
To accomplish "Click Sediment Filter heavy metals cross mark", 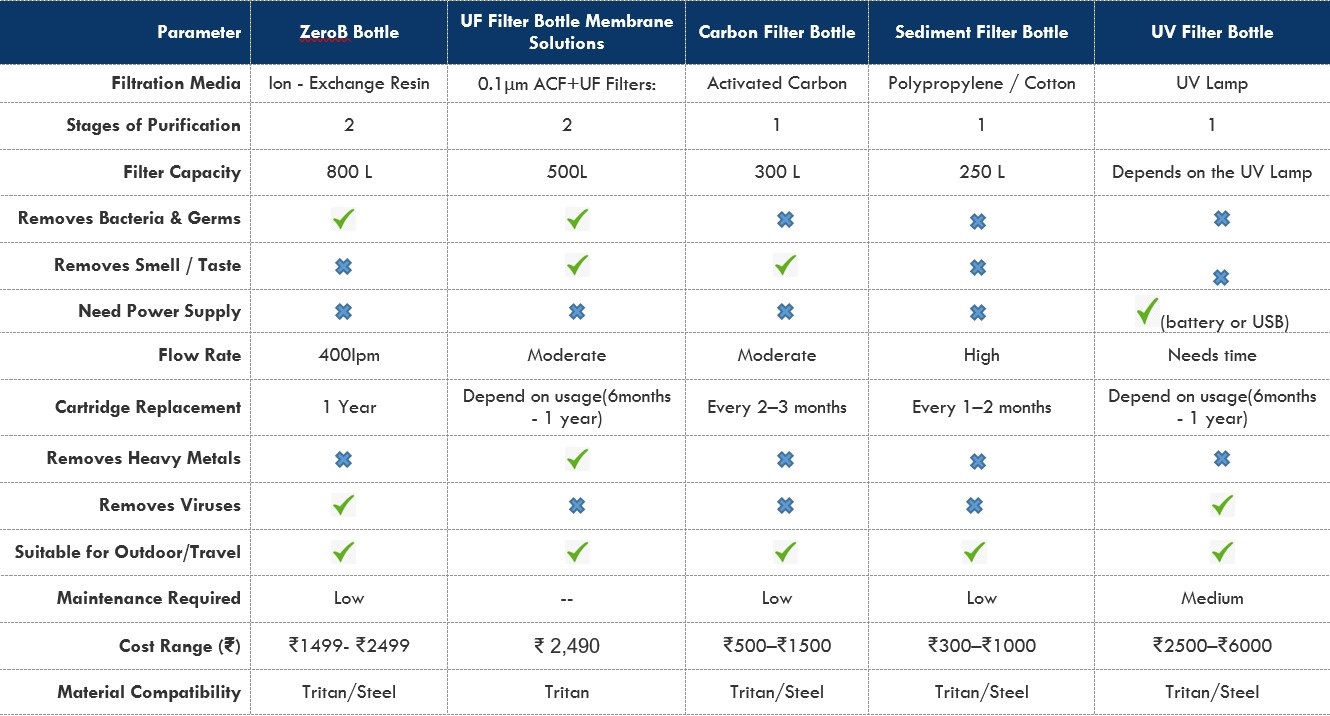I will 977,461.
